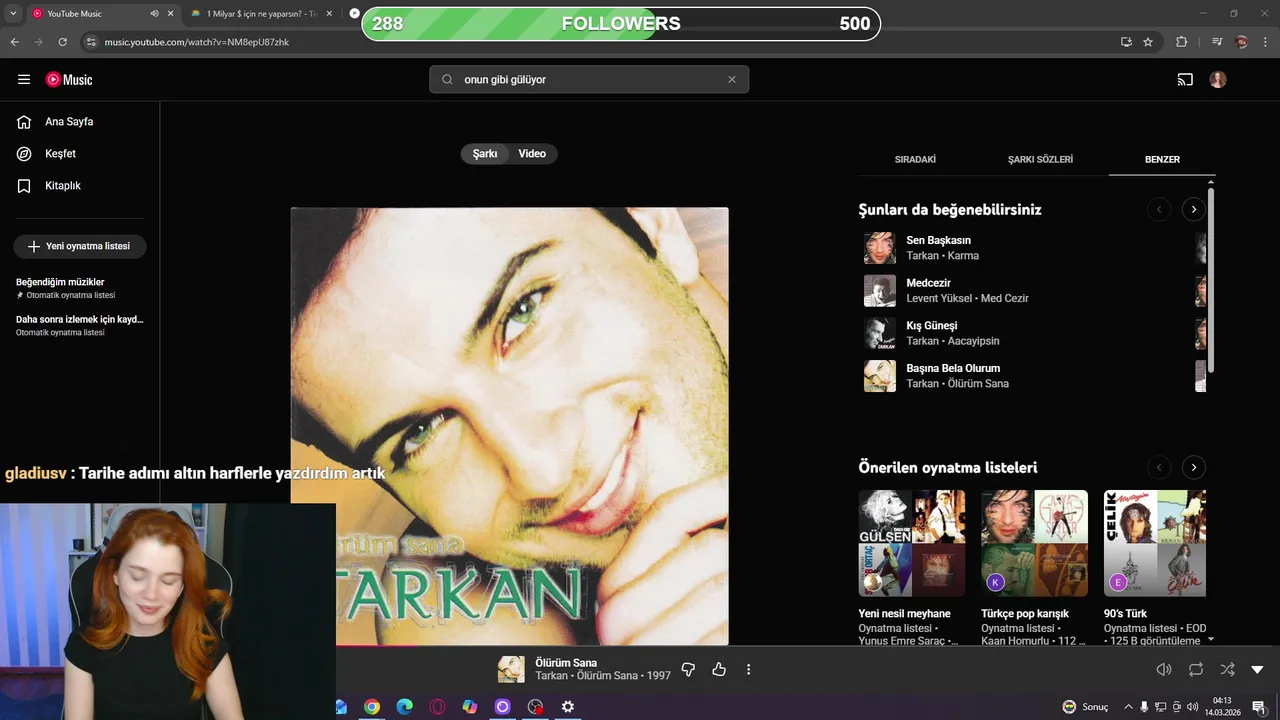Image resolution: width=1280 pixels, height=720 pixels.
Task: Click the YouTube Music logo
Action: (x=69, y=80)
